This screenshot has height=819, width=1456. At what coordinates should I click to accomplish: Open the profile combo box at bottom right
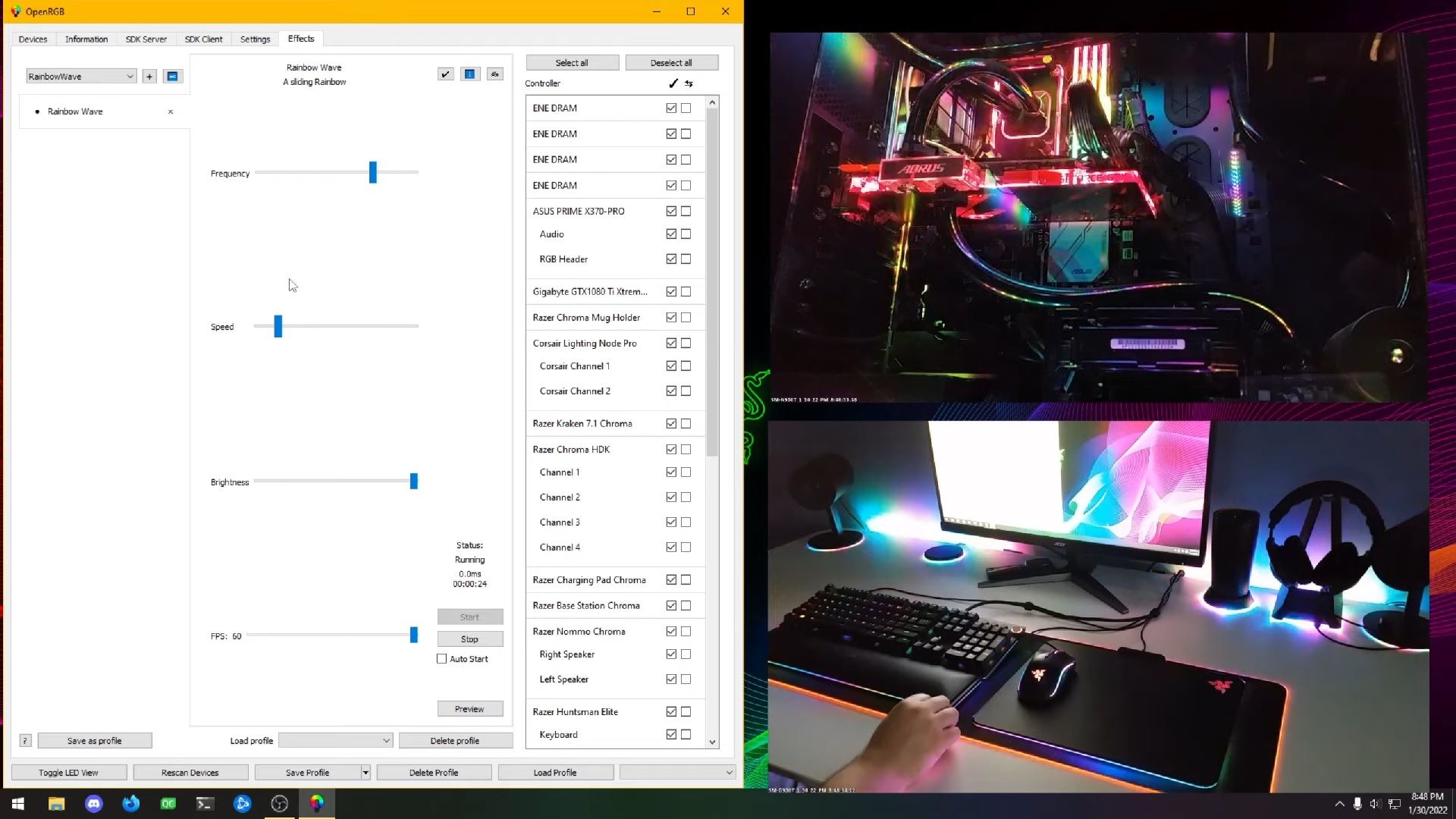pyautogui.click(x=677, y=773)
